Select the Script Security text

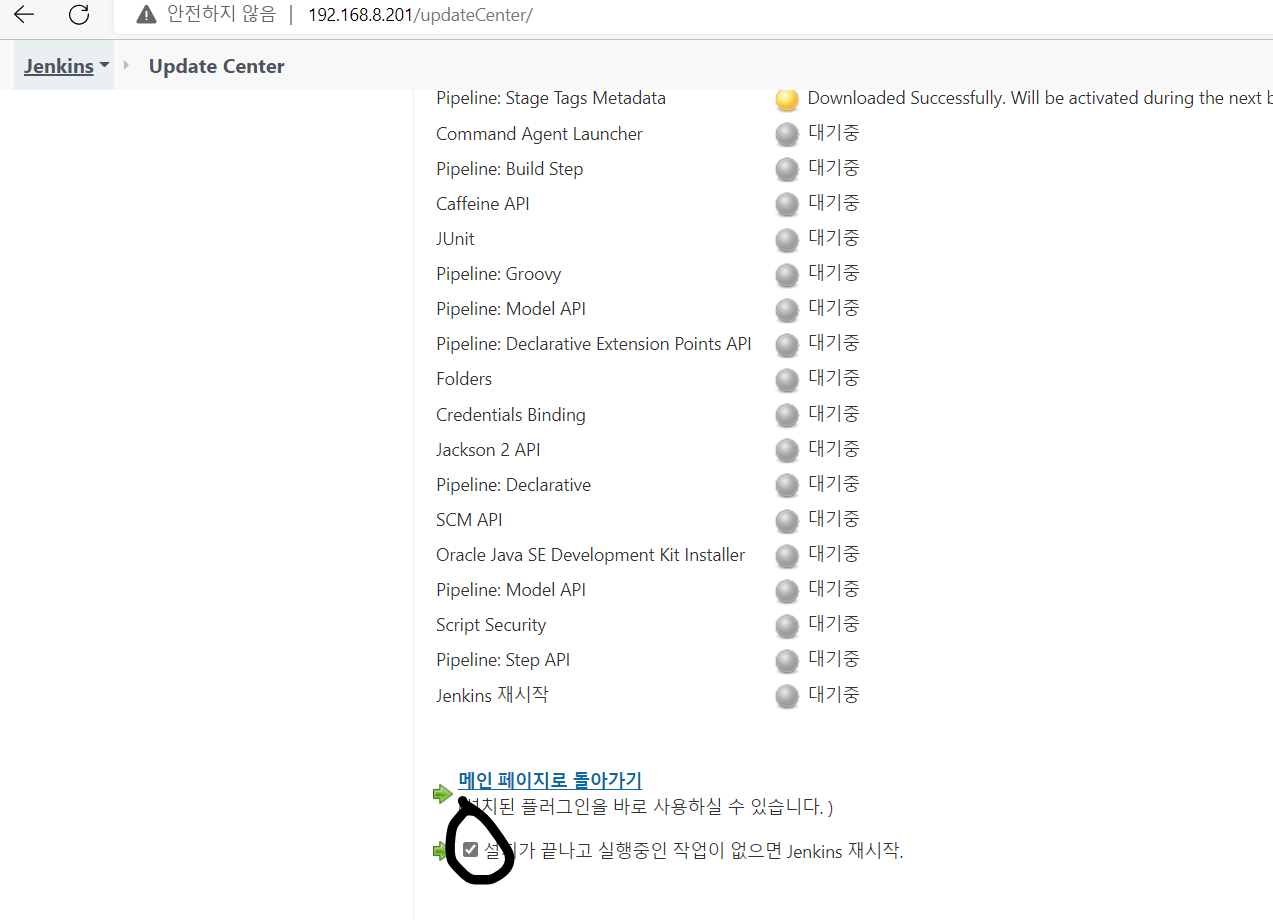(491, 624)
